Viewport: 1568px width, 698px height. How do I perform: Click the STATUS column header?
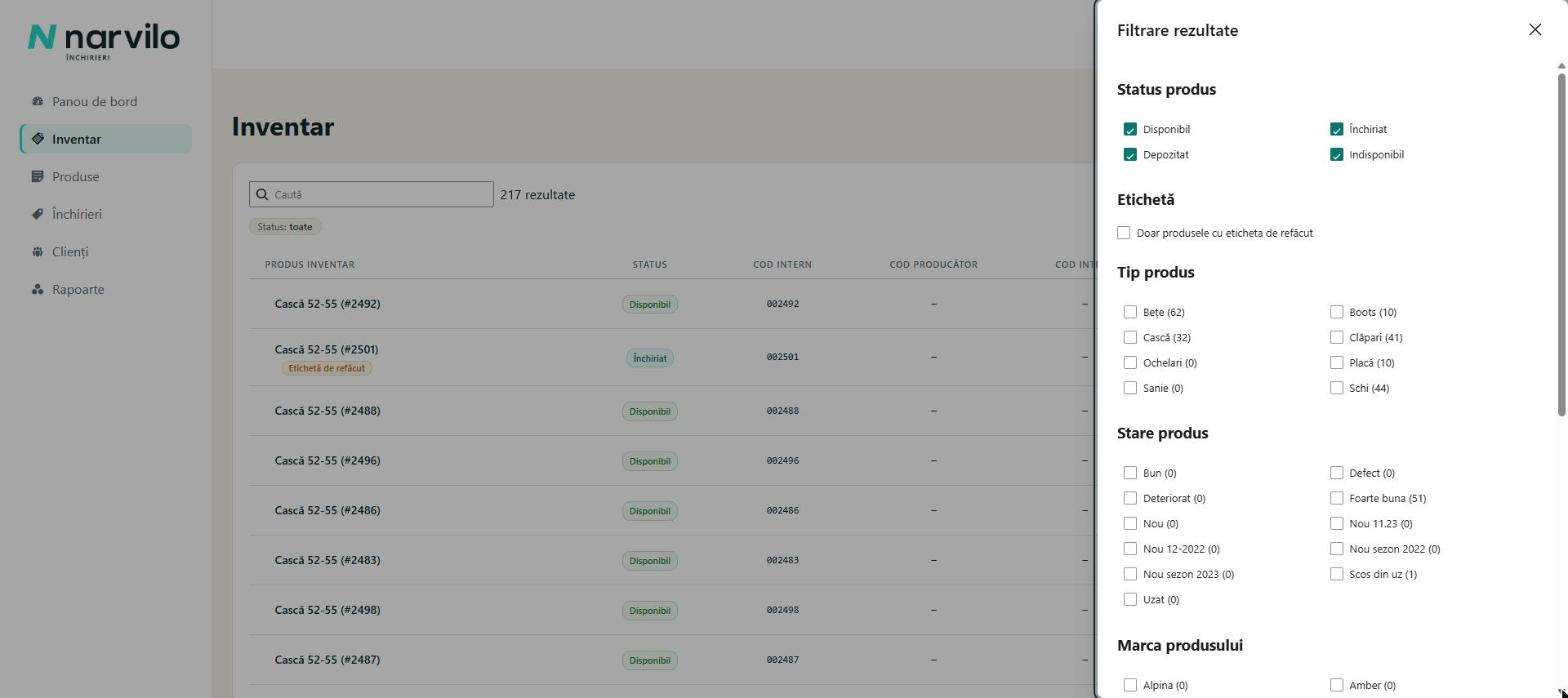tap(650, 265)
